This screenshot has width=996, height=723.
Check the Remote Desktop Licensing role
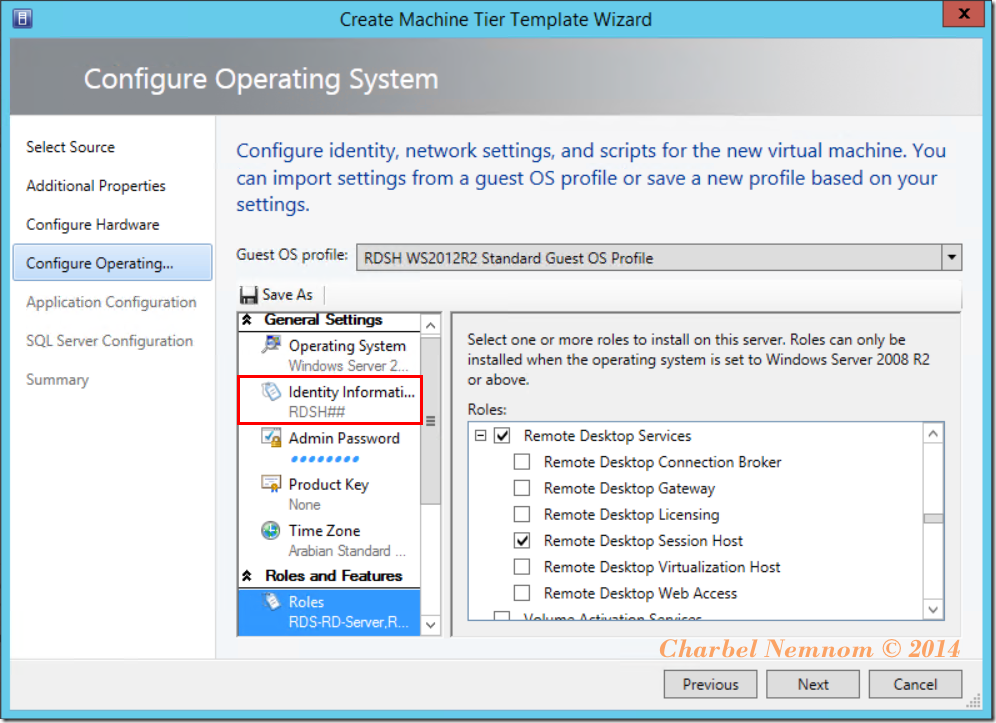tap(522, 514)
